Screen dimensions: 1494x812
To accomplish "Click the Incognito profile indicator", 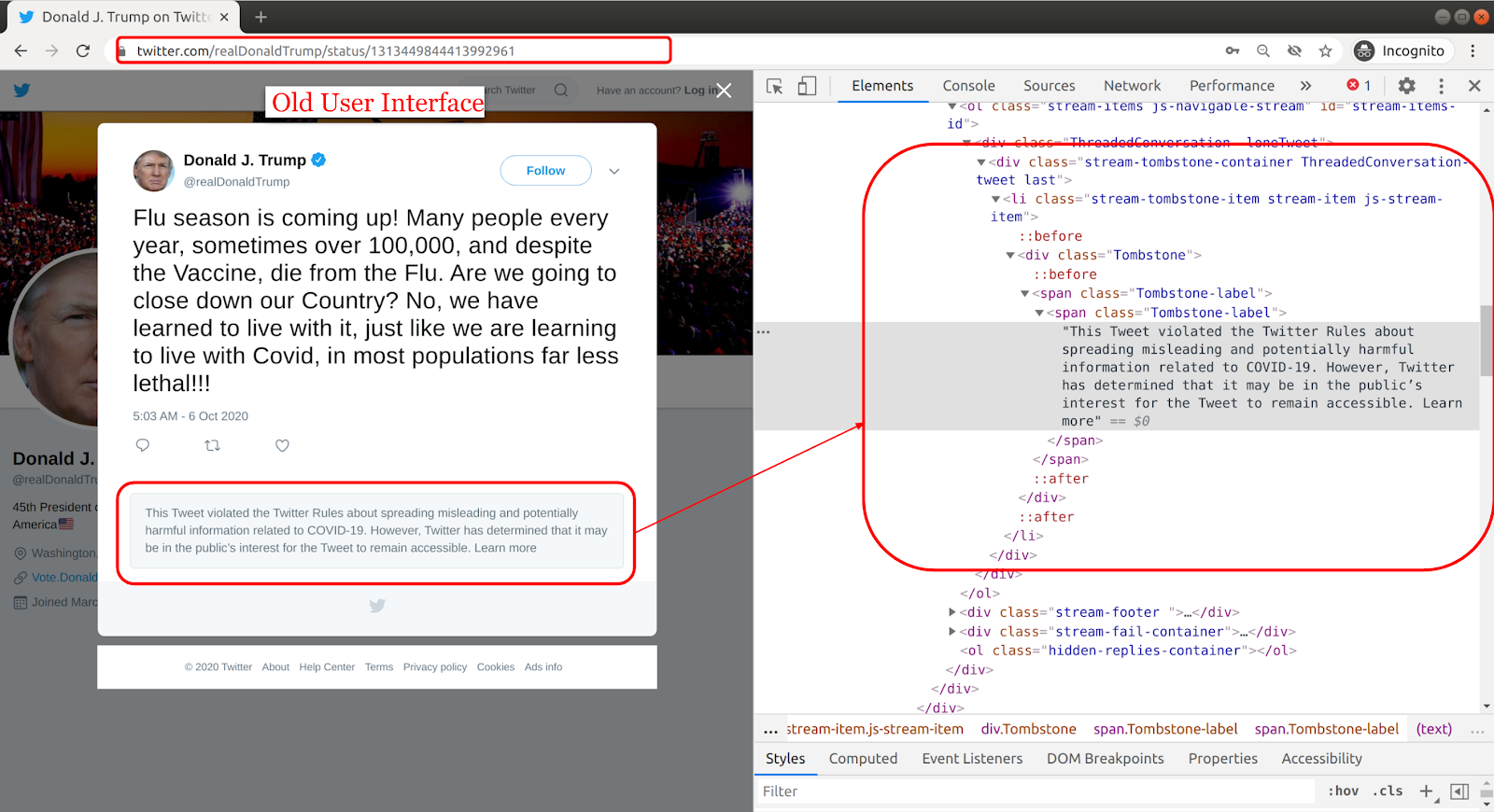I will 1400,51.
